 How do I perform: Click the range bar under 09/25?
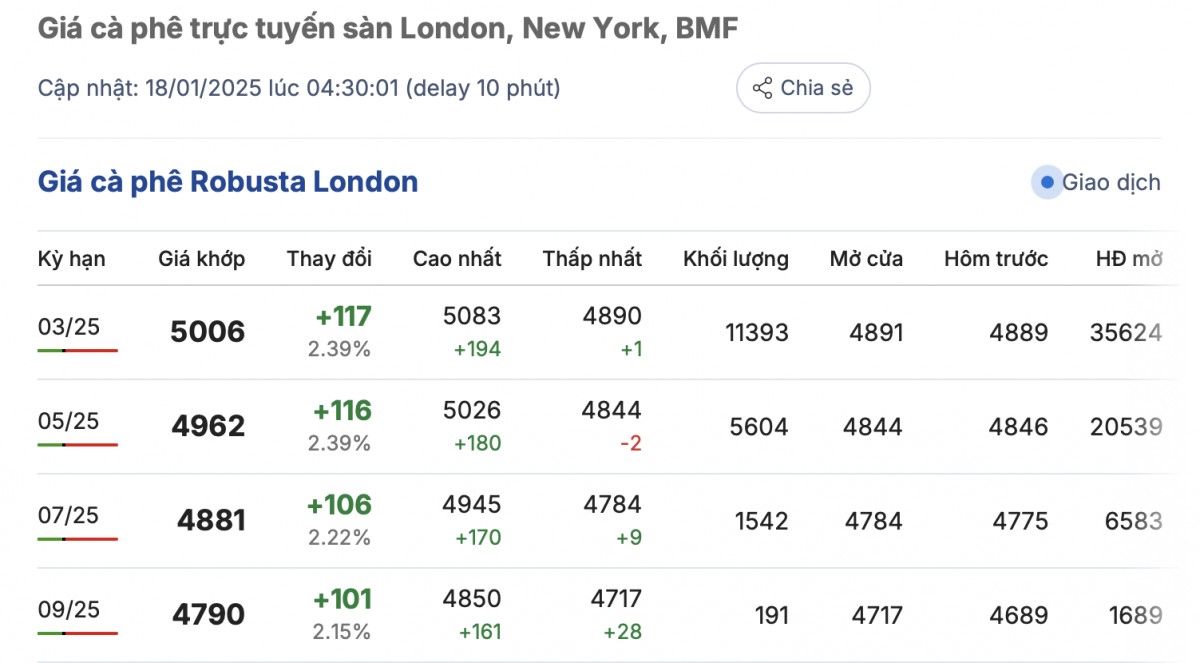coord(78,633)
